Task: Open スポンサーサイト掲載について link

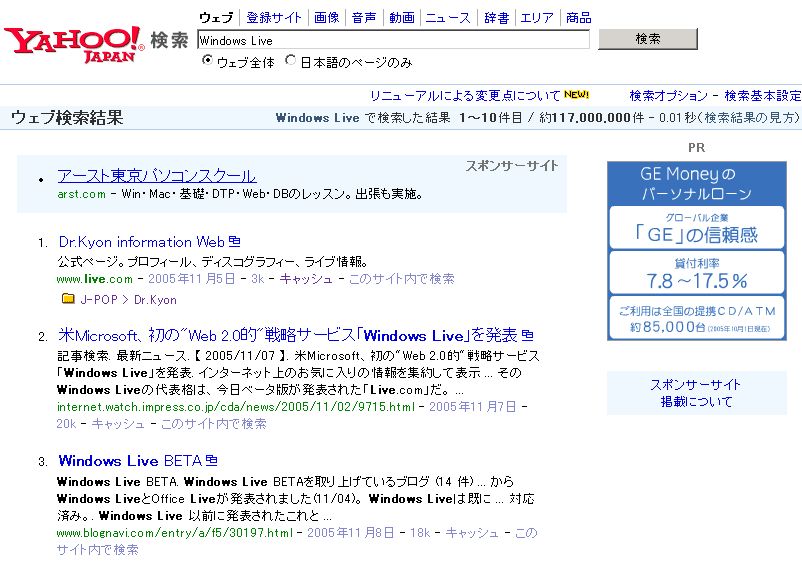Action: (x=696, y=393)
